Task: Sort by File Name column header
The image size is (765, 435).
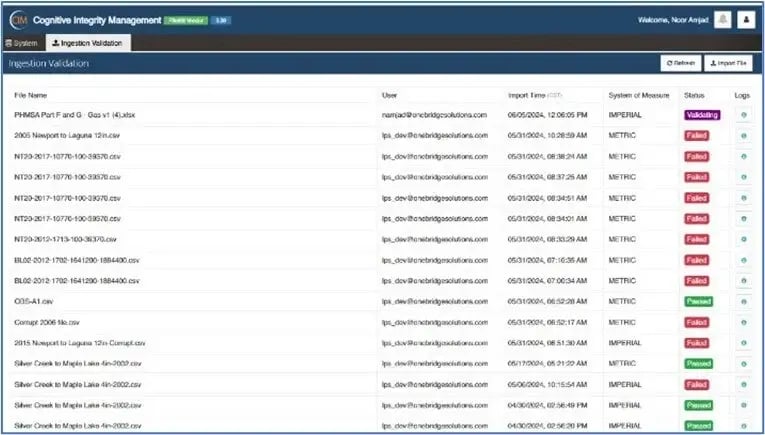Action: tap(31, 95)
